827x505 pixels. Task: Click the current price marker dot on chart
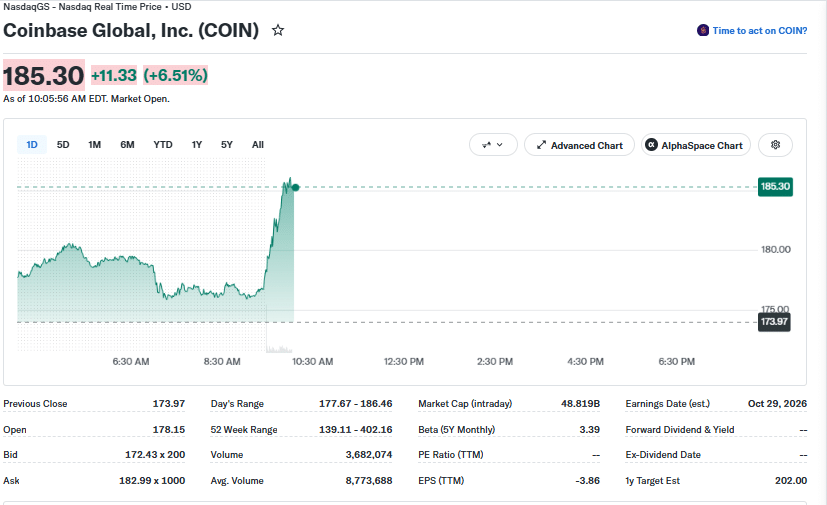click(295, 187)
